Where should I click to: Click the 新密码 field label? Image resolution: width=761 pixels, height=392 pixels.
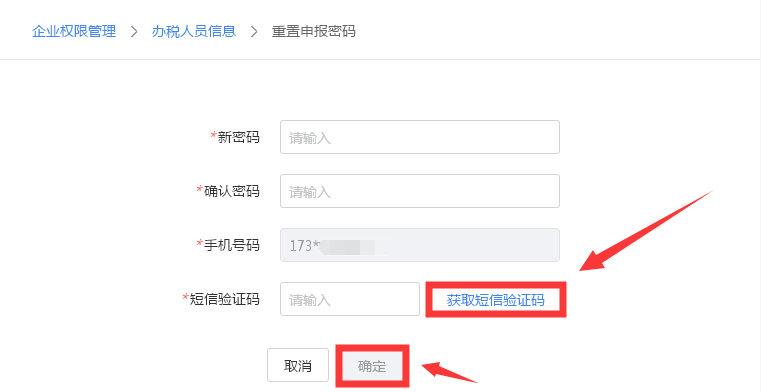238,137
